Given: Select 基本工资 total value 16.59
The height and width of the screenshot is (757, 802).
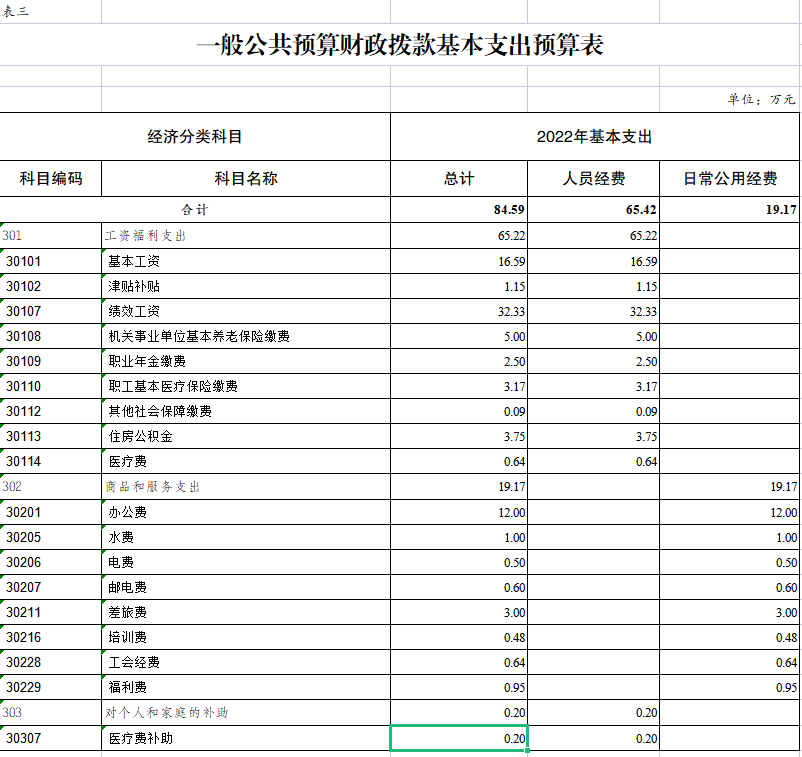Looking at the screenshot, I should (x=459, y=261).
